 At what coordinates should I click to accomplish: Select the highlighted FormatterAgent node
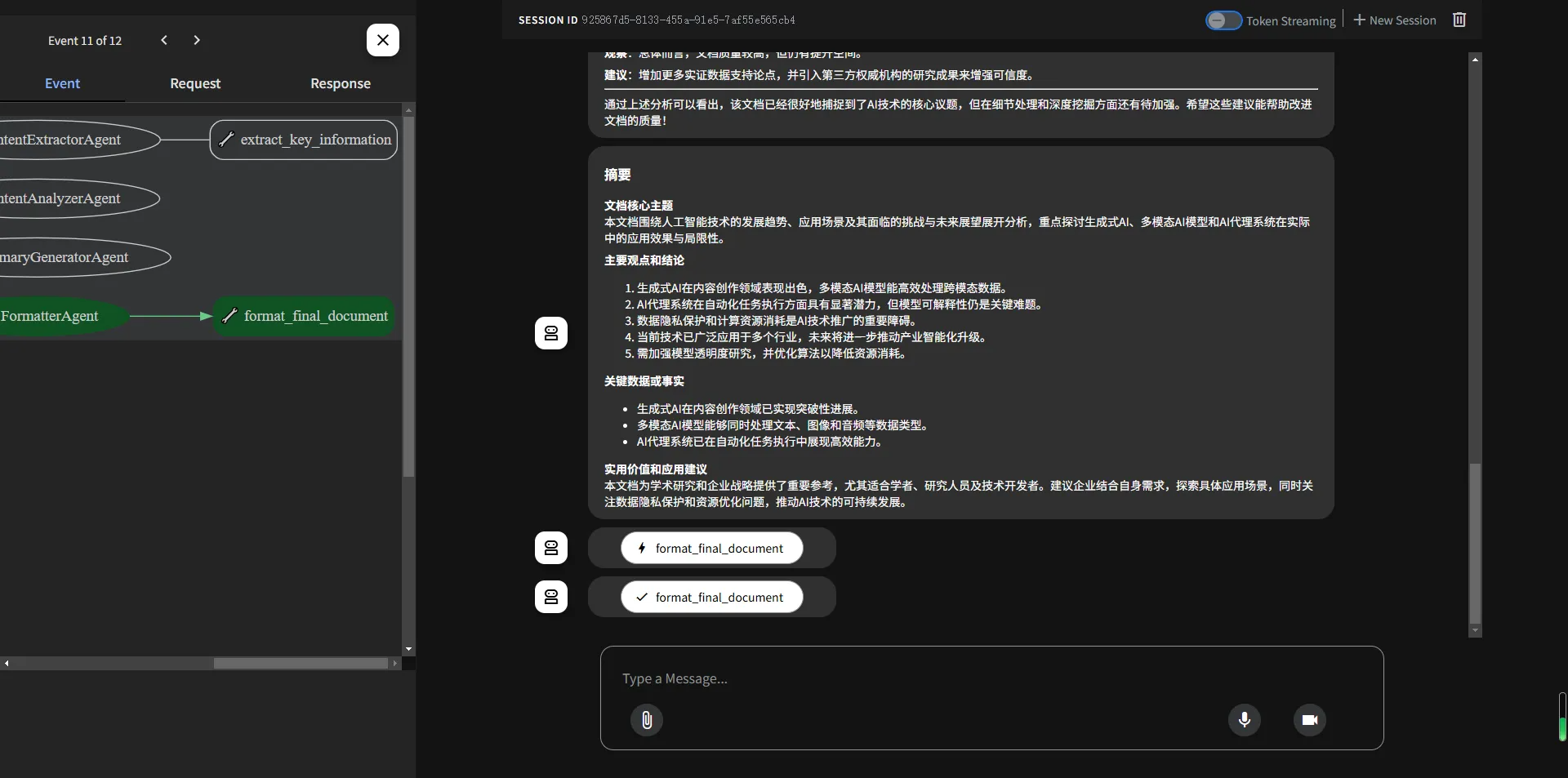point(64,316)
